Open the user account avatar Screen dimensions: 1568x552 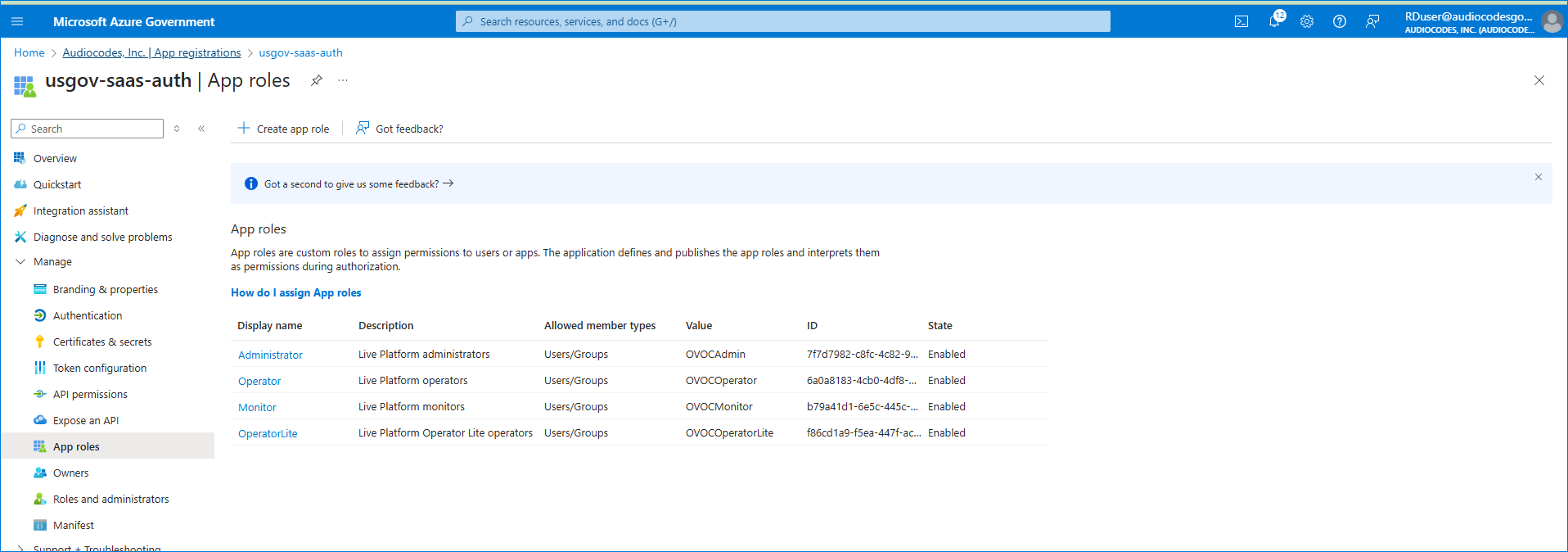pos(1552,22)
